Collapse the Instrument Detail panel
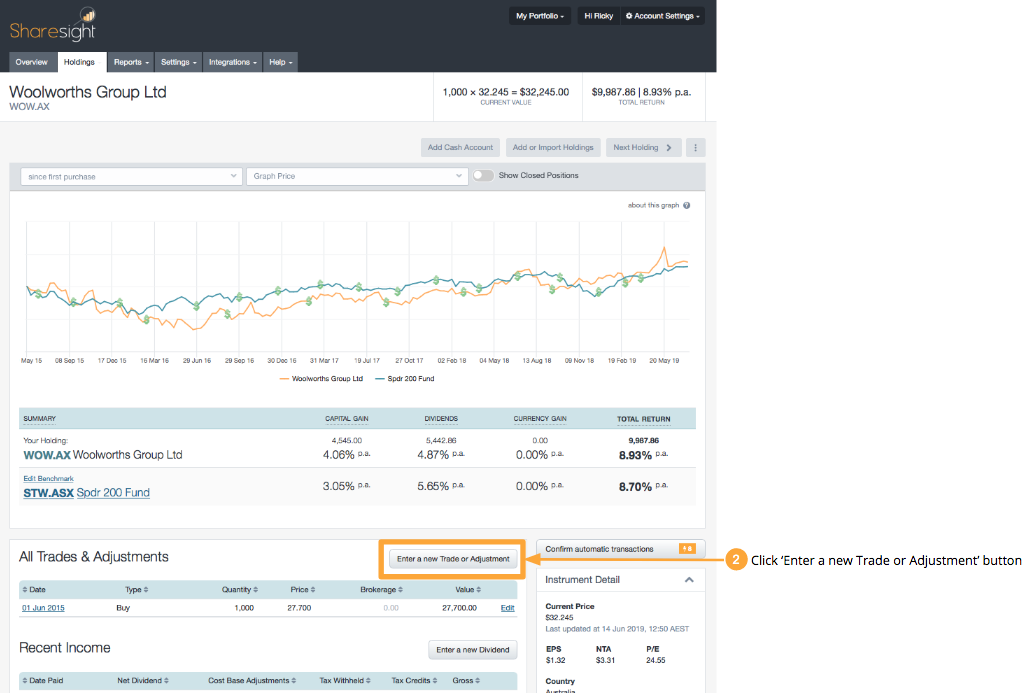The width and height of the screenshot is (1028, 697). coord(689,580)
